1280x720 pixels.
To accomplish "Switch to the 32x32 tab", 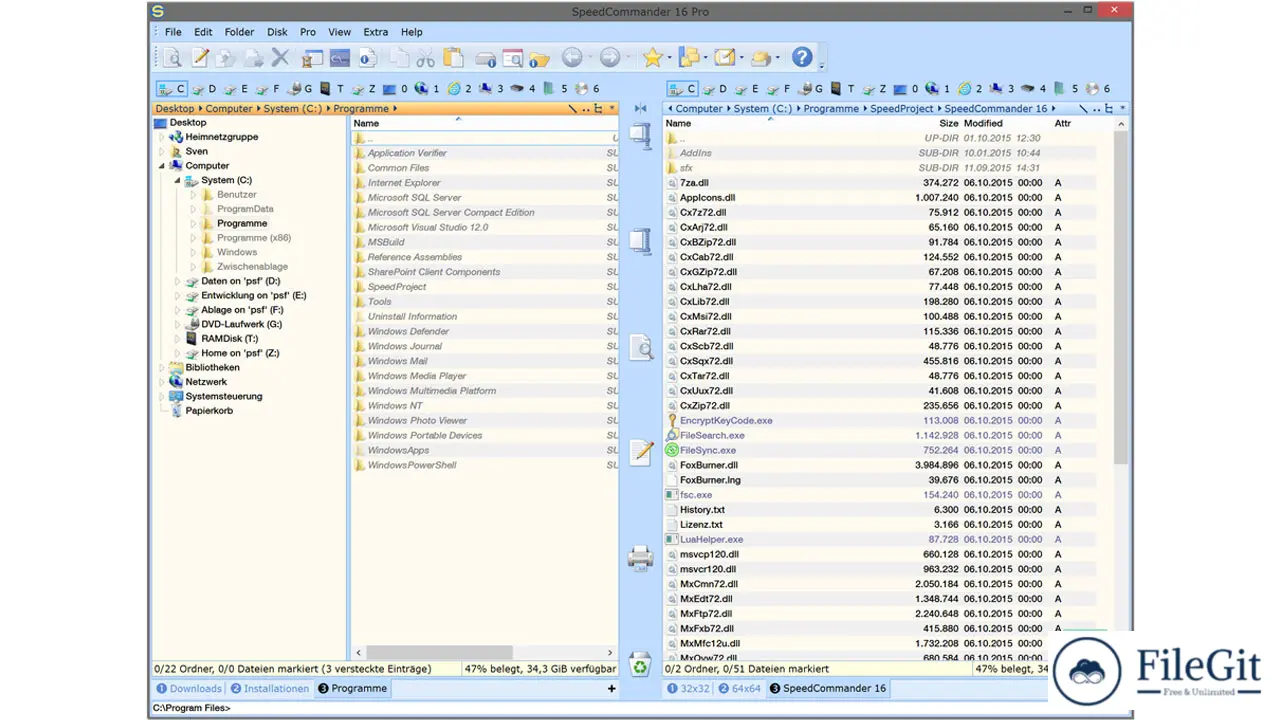I will click(689, 688).
